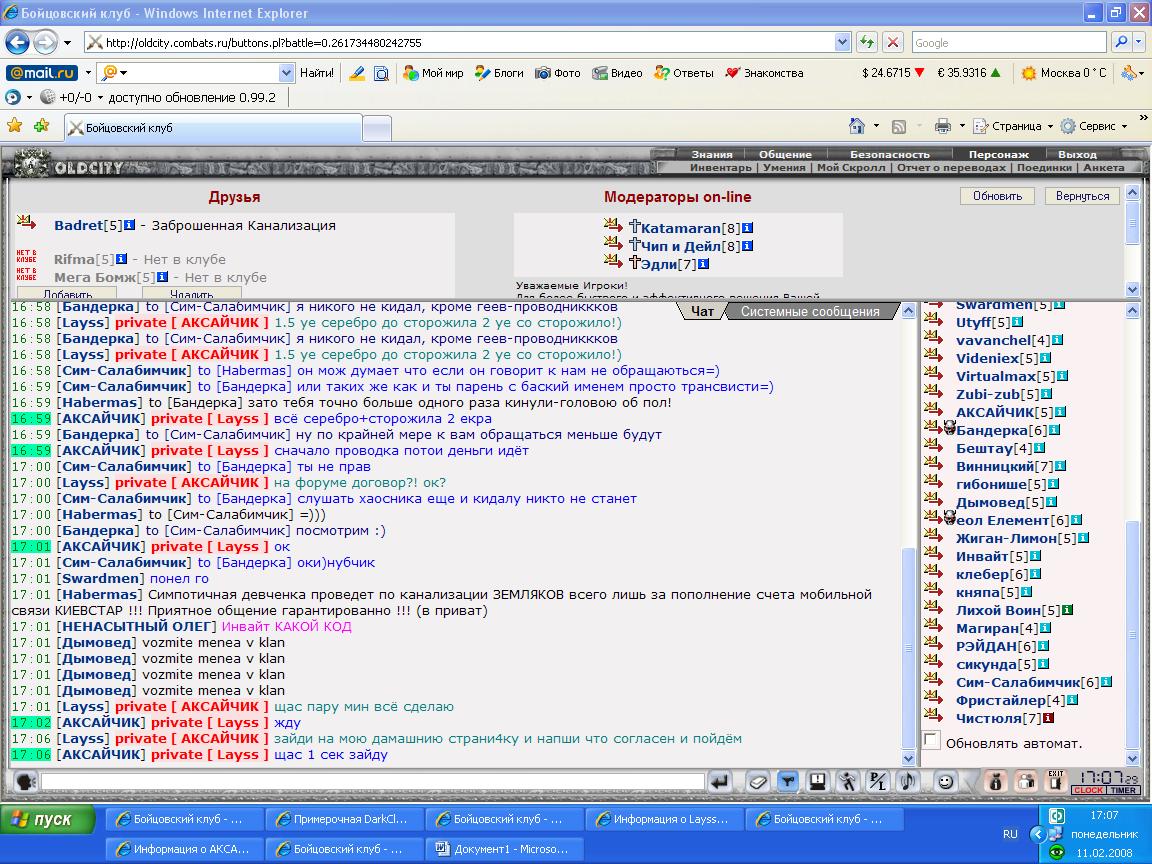Toggle the auto-refresh checkbox 'Обновлять автомат.'
This screenshot has height=864, width=1152.
932,741
